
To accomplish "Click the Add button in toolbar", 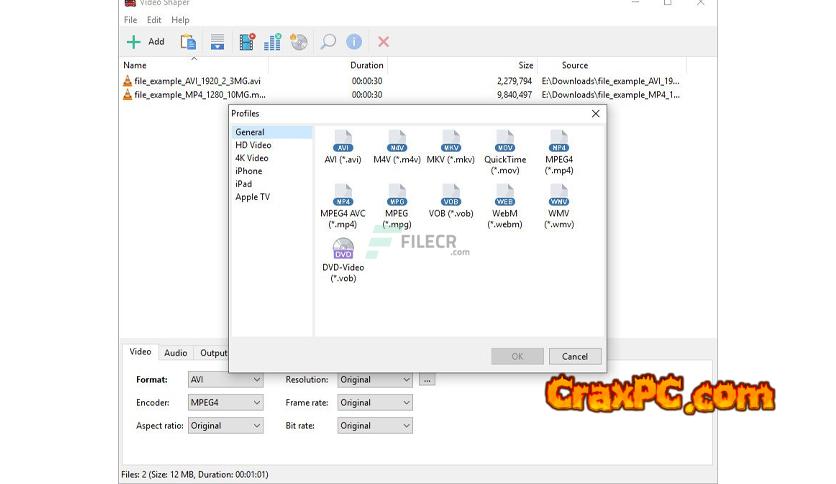I will point(146,42).
